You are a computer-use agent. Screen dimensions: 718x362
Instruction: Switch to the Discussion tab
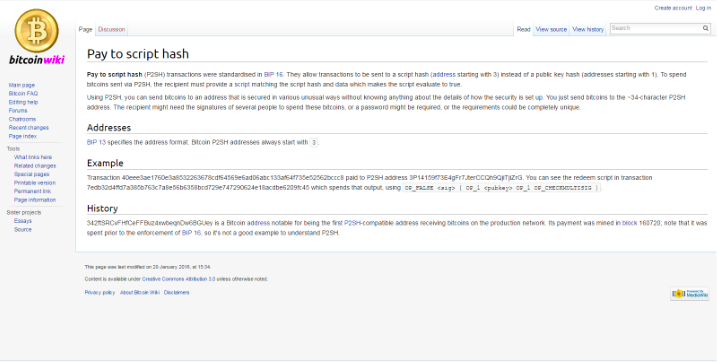[x=111, y=29]
